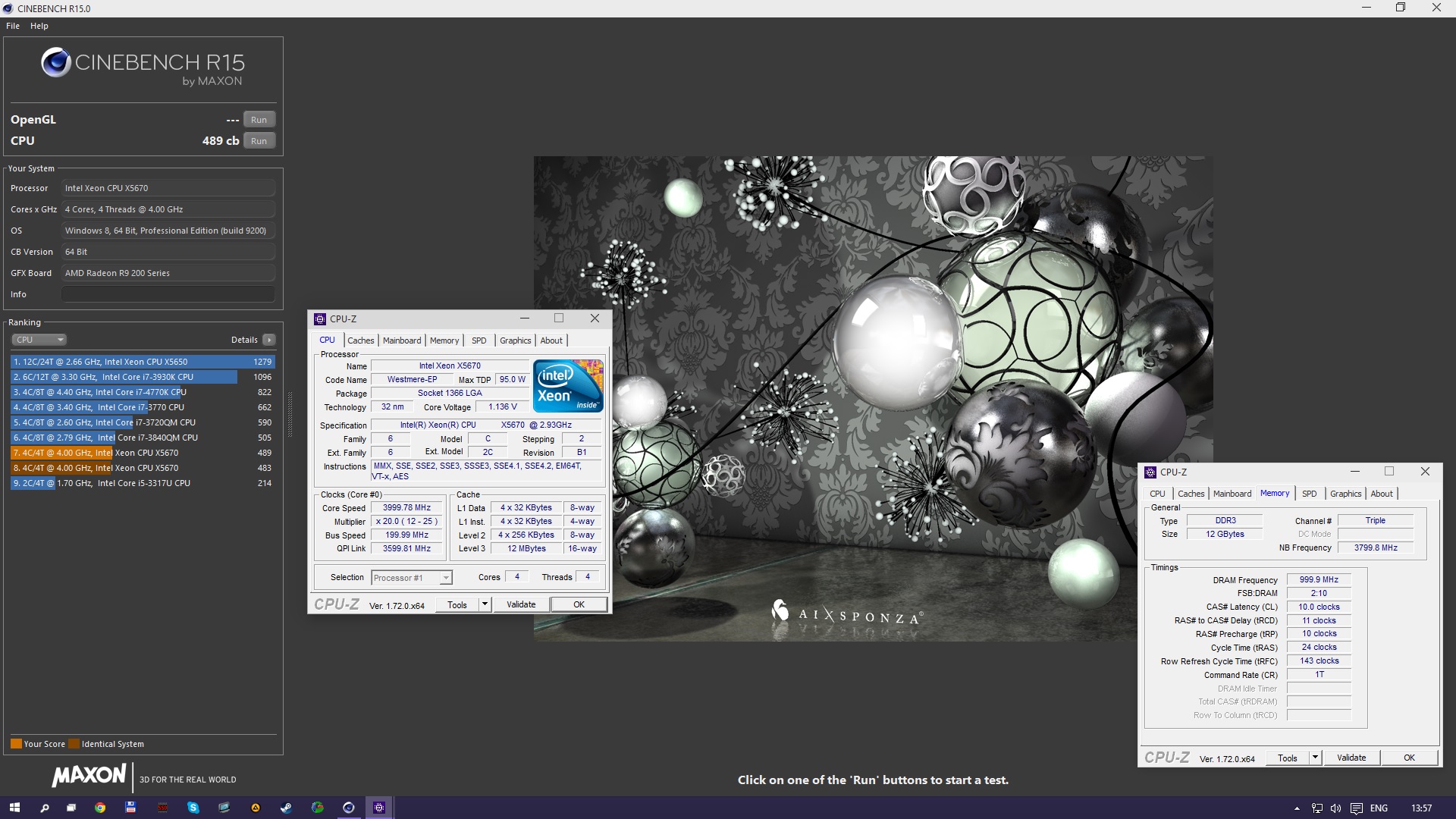Click the Cinebench taskbar icon
This screenshot has height=819, width=1456.
coord(348,808)
